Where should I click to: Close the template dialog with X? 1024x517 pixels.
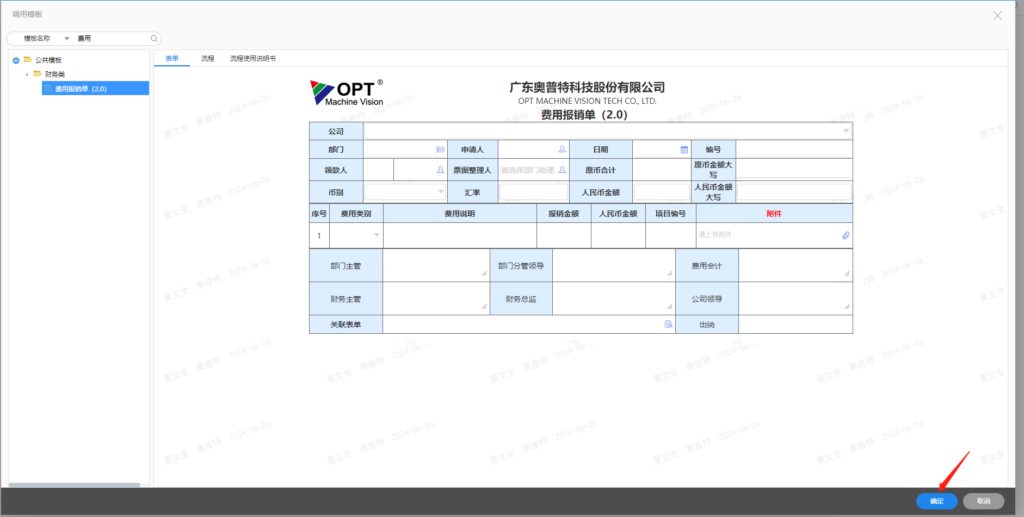(x=996, y=15)
